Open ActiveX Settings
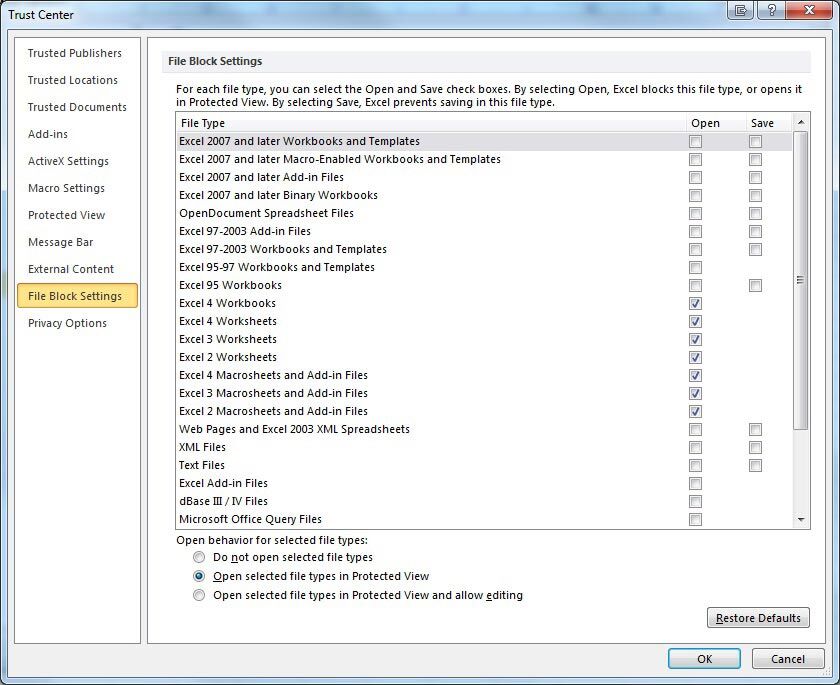 (68, 161)
